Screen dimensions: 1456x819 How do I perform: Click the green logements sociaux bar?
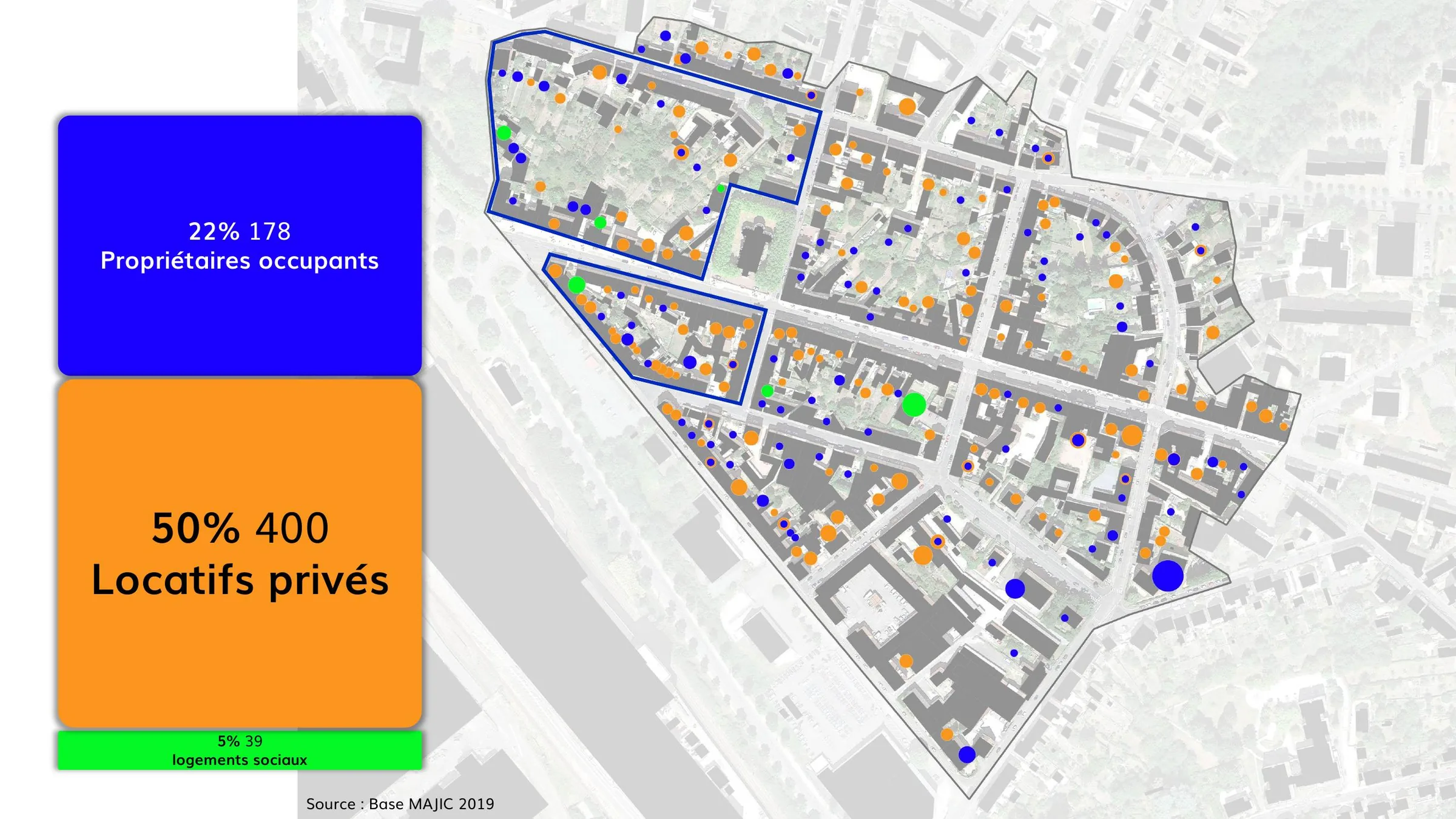pyautogui.click(x=240, y=750)
